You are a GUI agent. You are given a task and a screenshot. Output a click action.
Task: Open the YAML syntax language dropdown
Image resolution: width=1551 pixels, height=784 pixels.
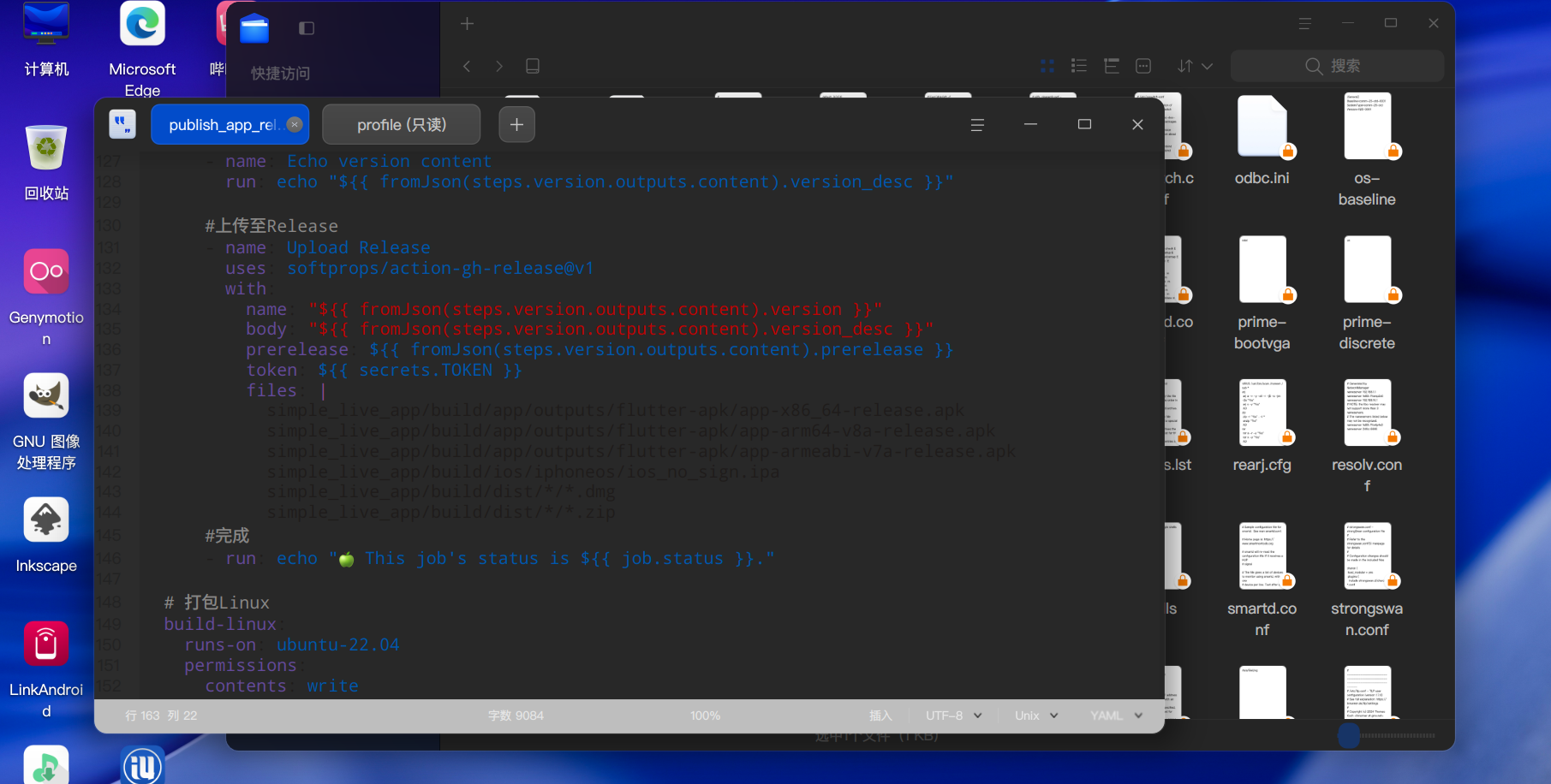coord(1117,716)
